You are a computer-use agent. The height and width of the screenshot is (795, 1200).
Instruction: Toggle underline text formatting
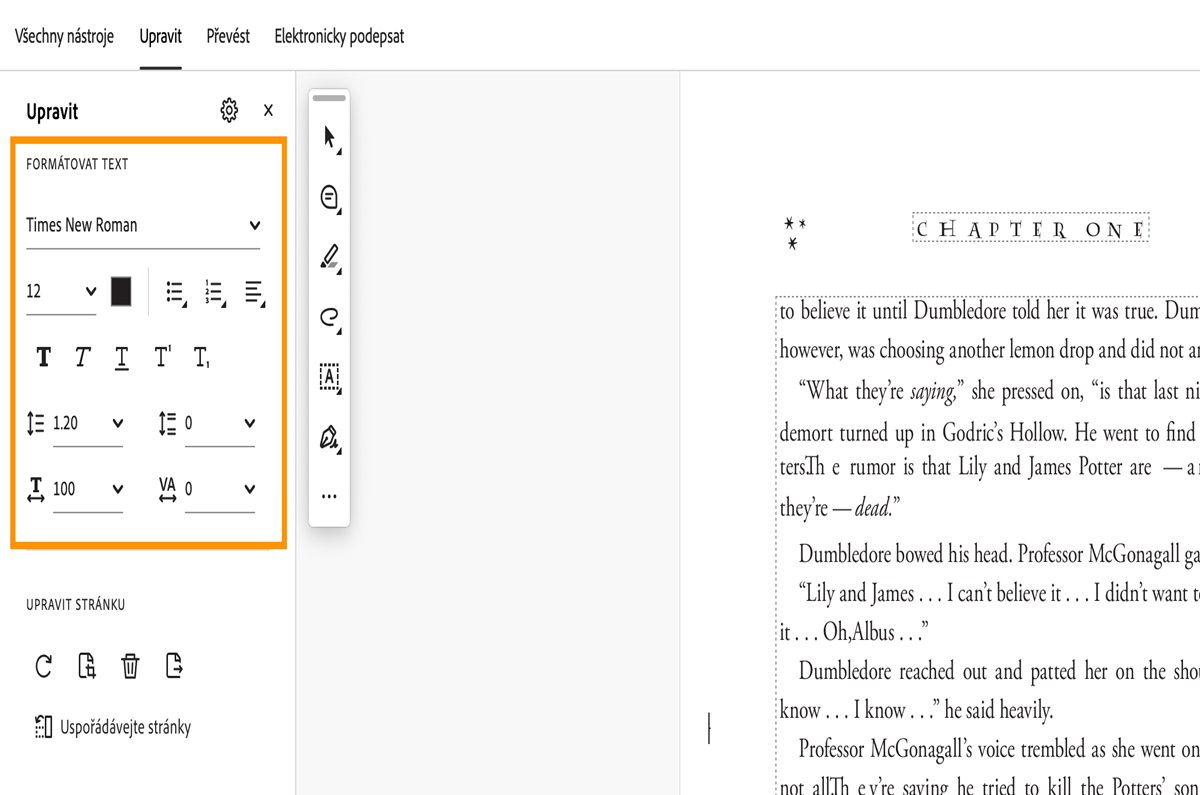(121, 357)
